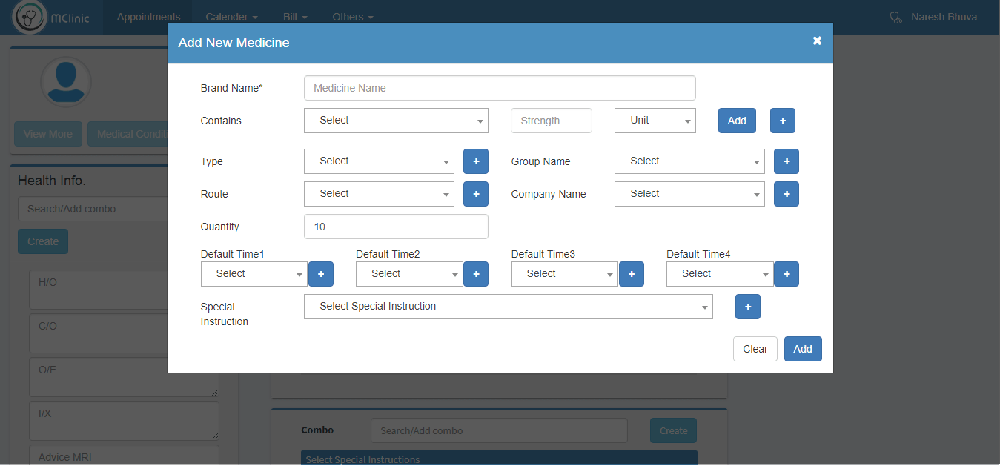Screen dimensions: 1000x465
Task: Open the Default Time3 dropdown
Action: tap(564, 274)
